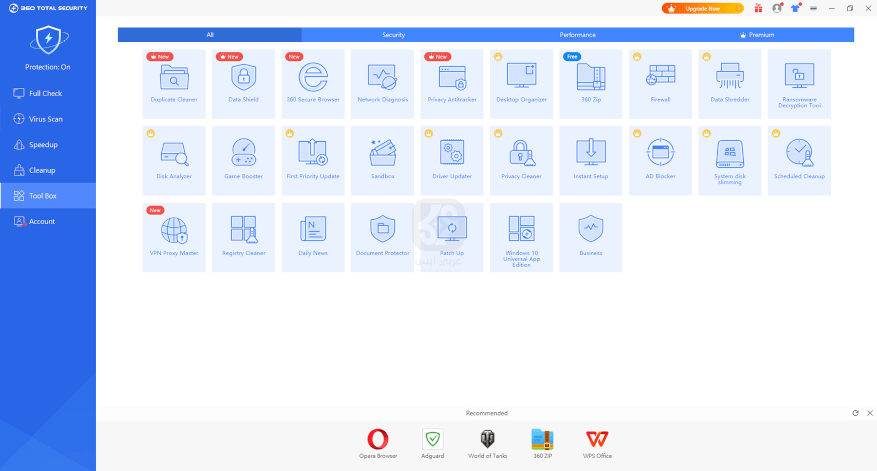Open Cleanup in the sidebar

48,170
